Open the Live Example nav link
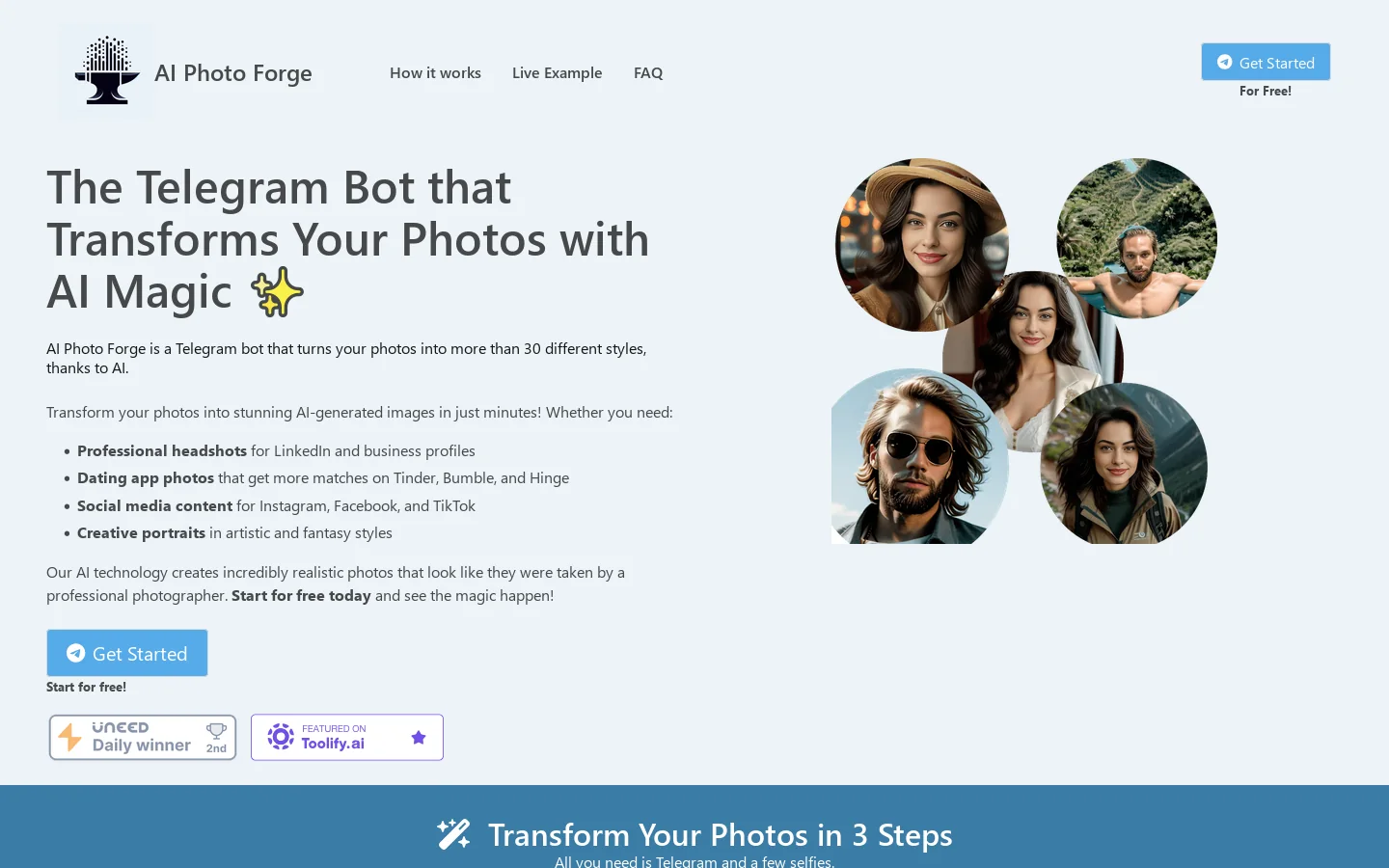 pyautogui.click(x=557, y=72)
